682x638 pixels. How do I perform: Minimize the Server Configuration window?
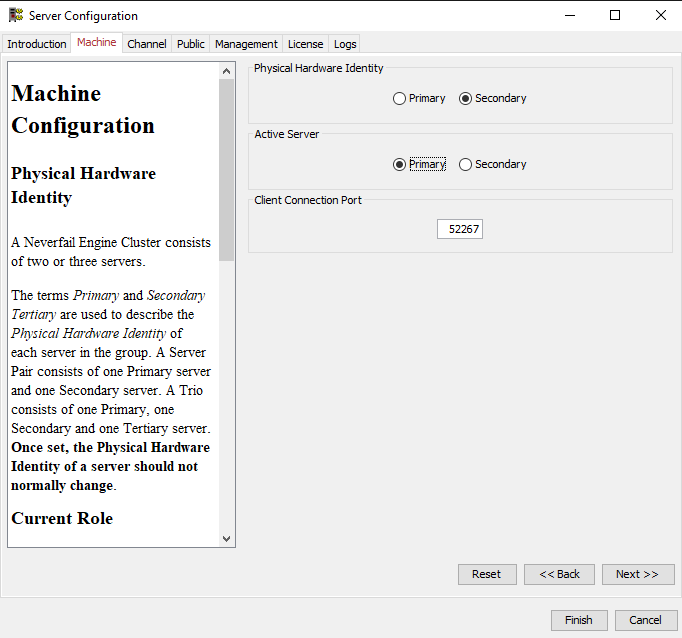click(x=570, y=16)
